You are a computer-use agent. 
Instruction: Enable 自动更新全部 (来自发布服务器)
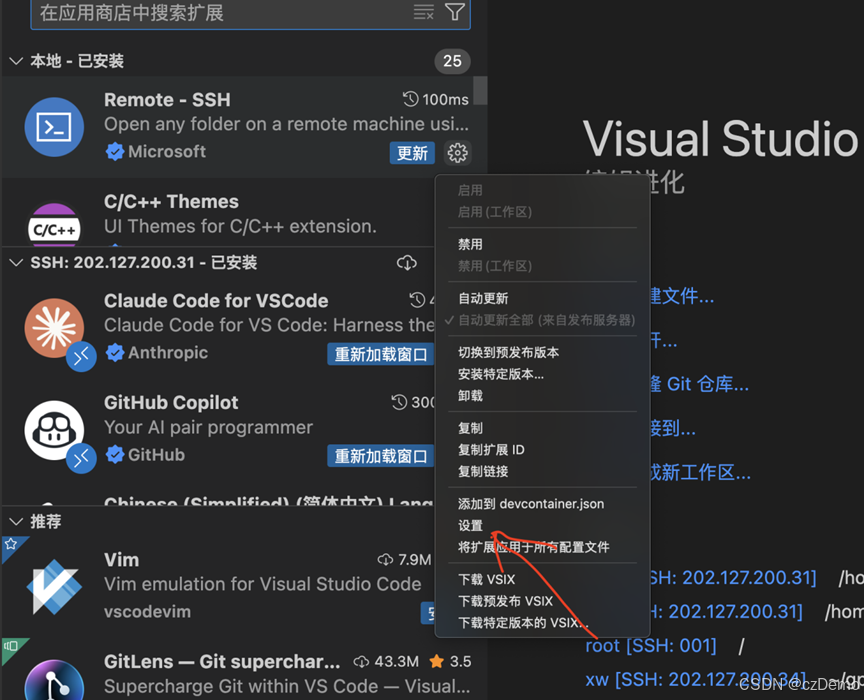(530, 321)
